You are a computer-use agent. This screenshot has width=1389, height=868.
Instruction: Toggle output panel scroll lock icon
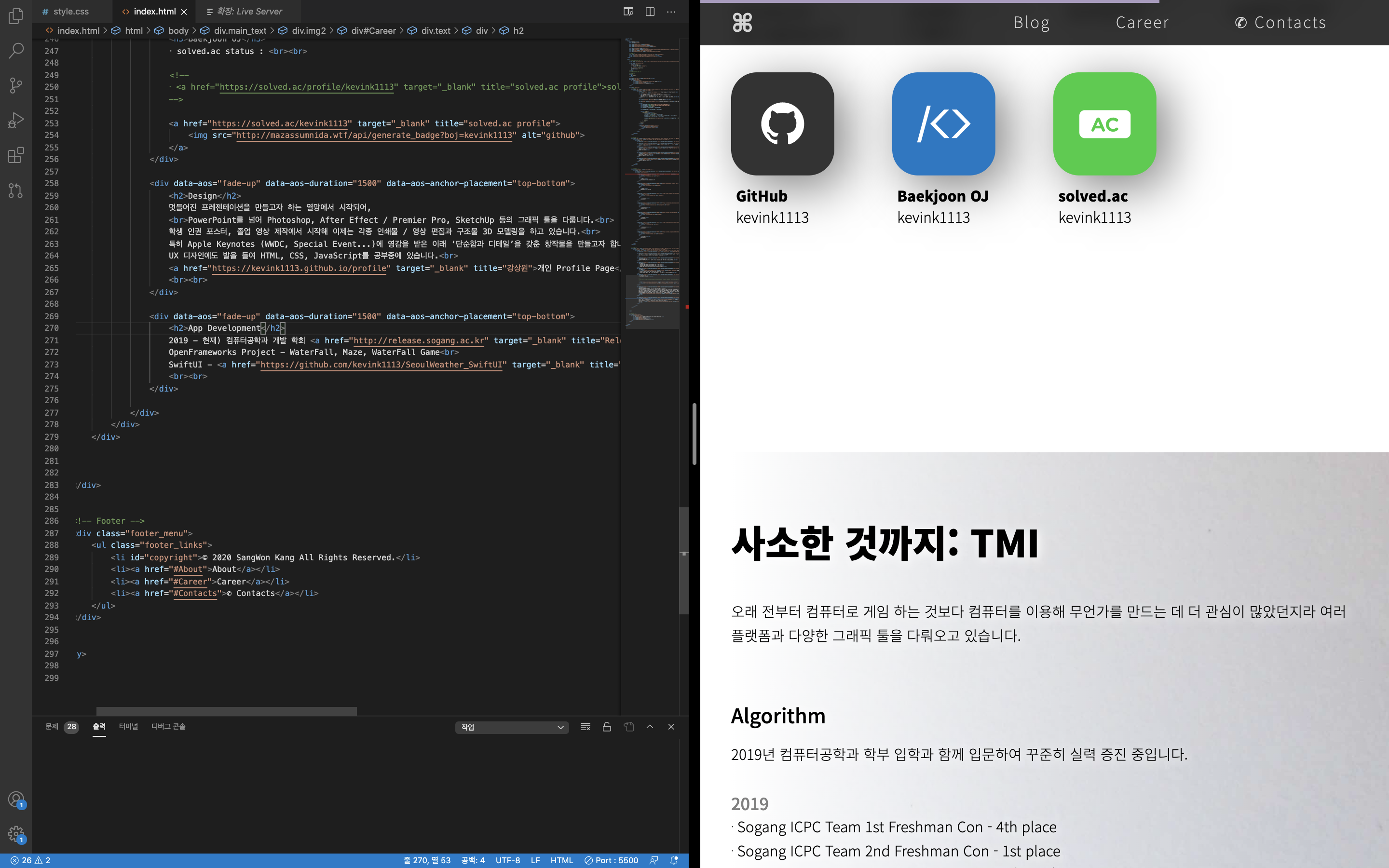607,727
